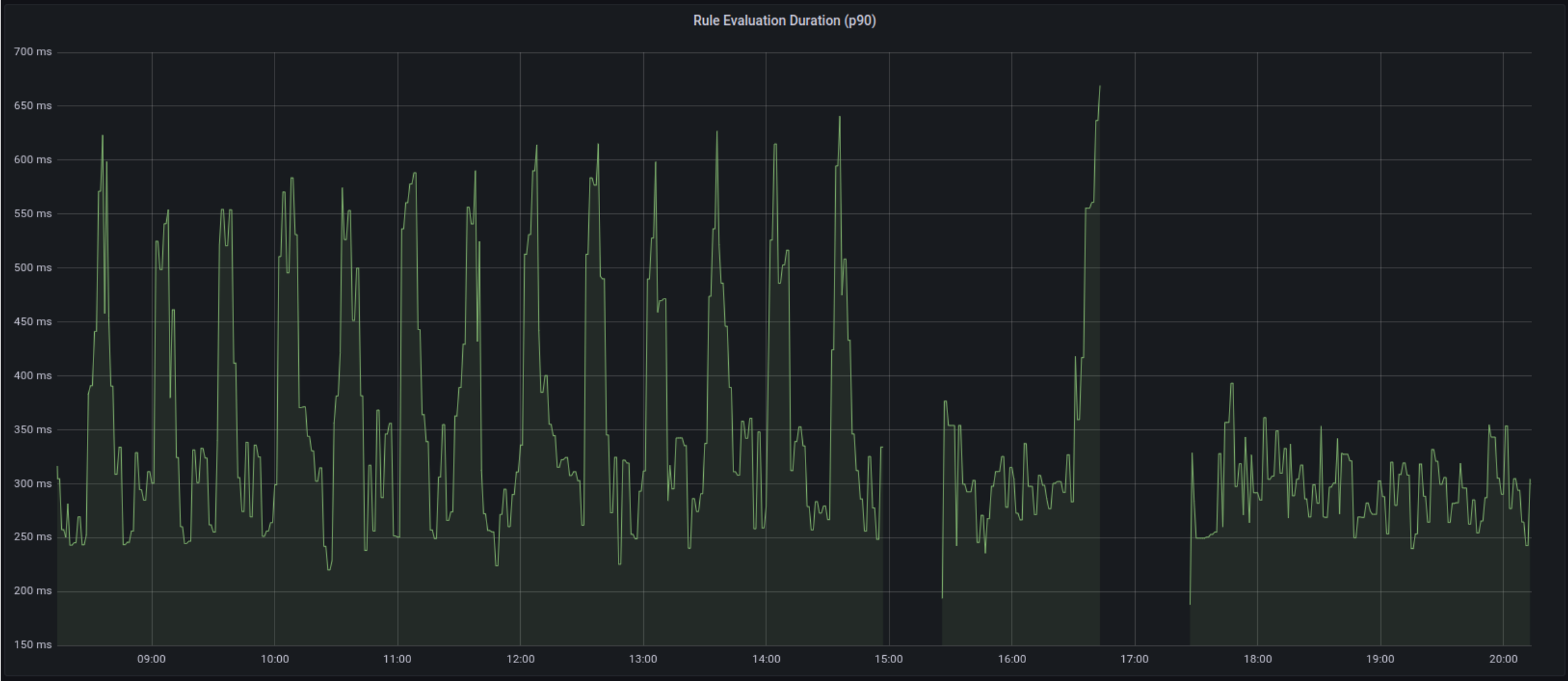Select the 09:00 time axis label

[151, 659]
